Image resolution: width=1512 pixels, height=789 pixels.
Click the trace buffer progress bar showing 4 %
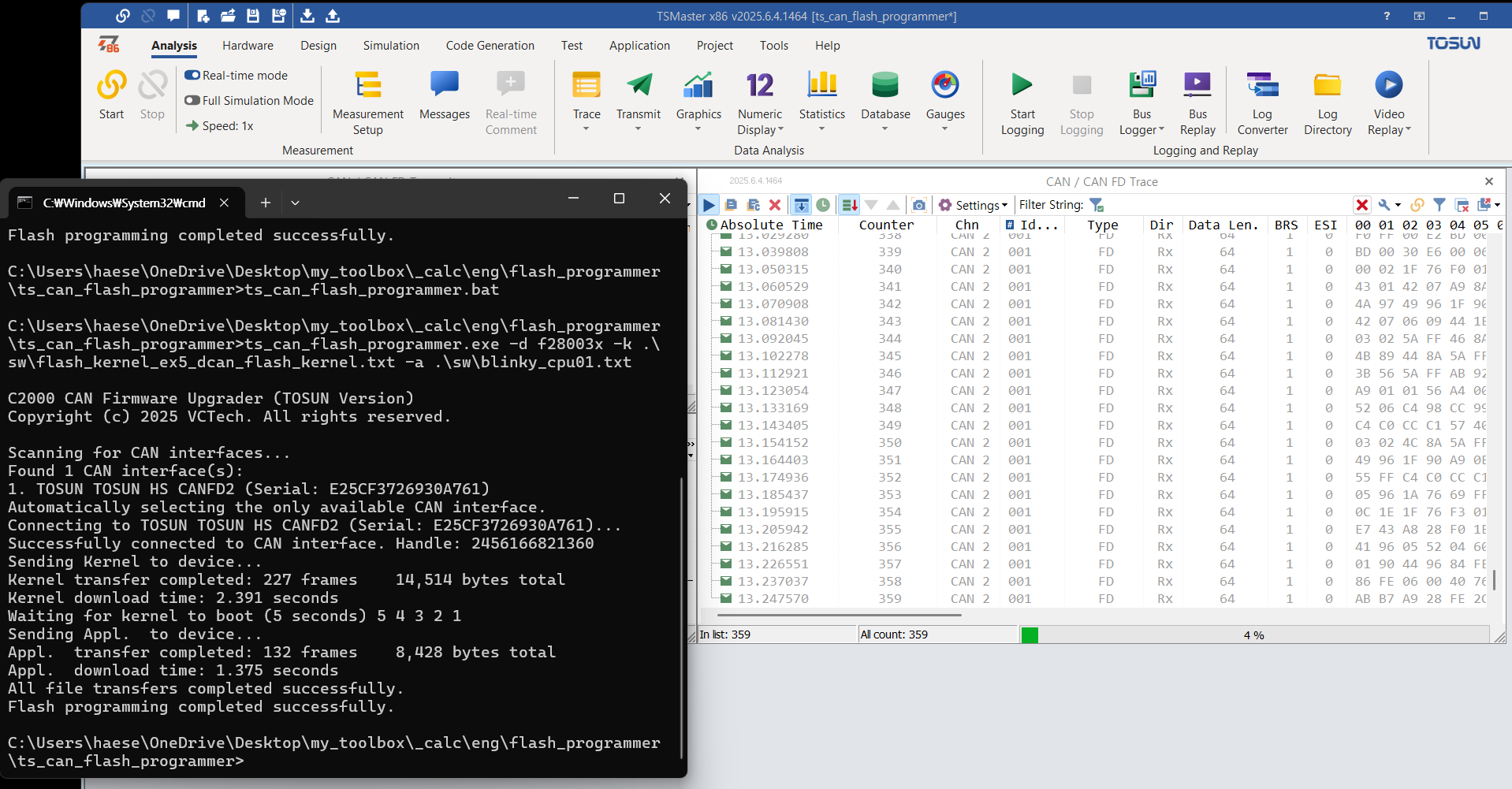(1253, 635)
